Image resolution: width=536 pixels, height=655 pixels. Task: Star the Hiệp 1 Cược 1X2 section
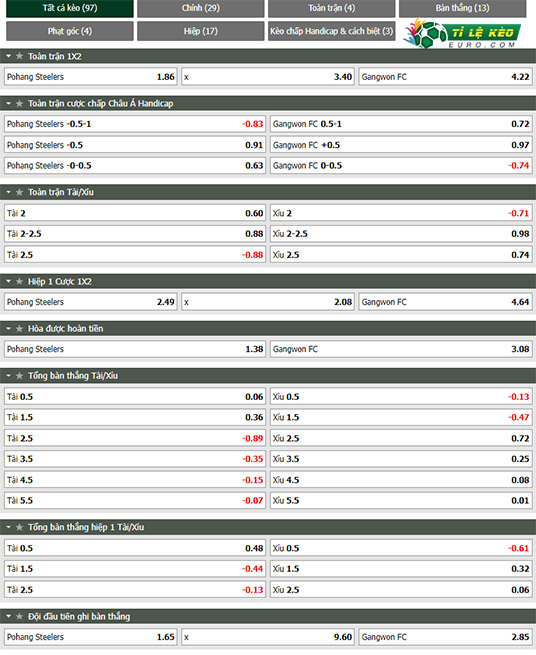[19, 282]
